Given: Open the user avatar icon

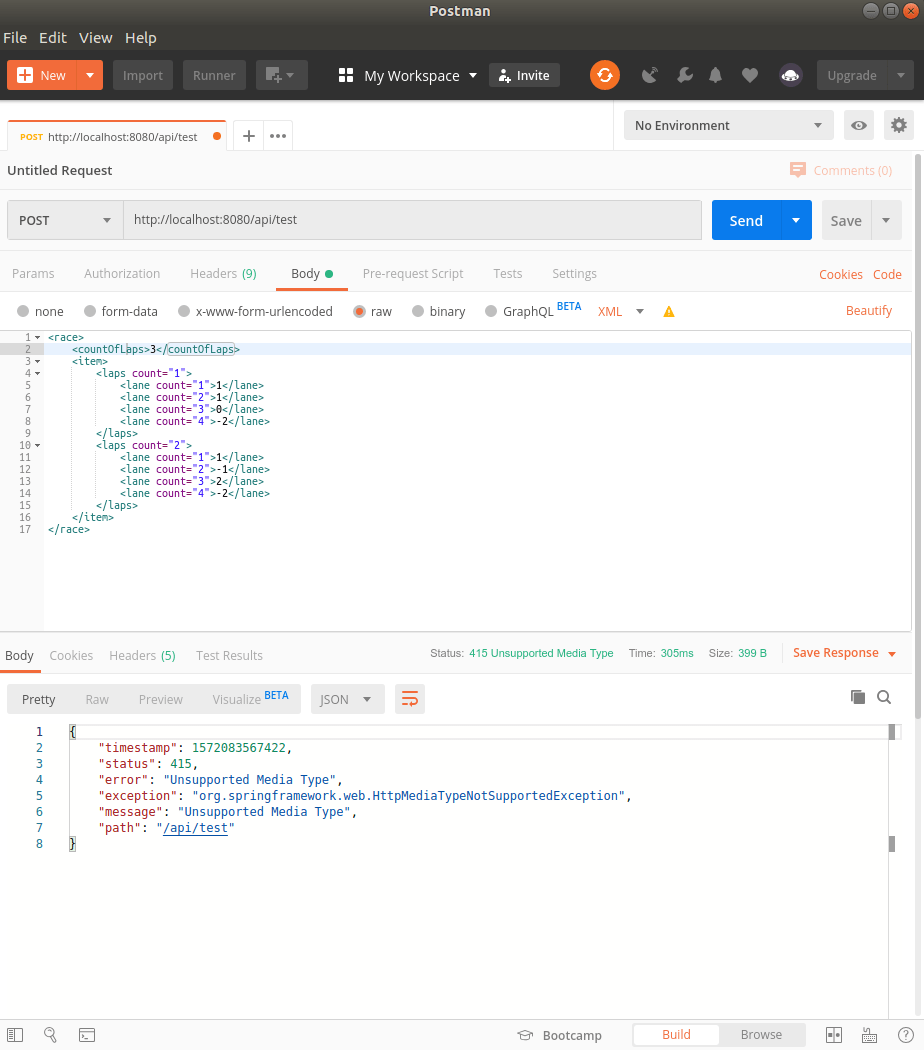Looking at the screenshot, I should coord(791,75).
